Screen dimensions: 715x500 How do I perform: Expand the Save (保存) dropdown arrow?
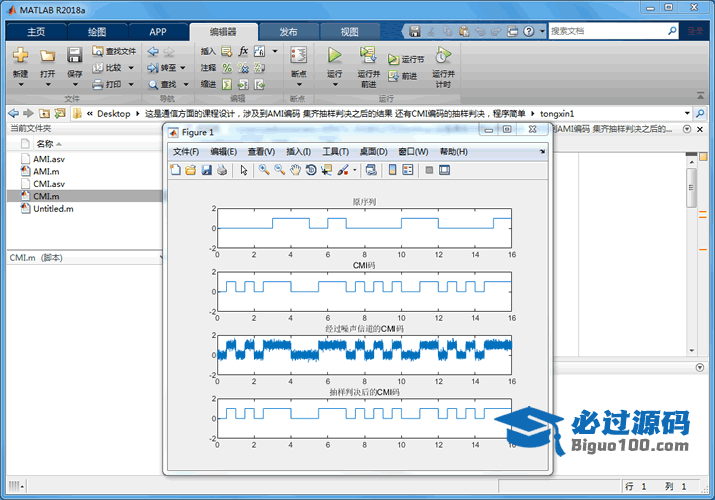(75, 84)
